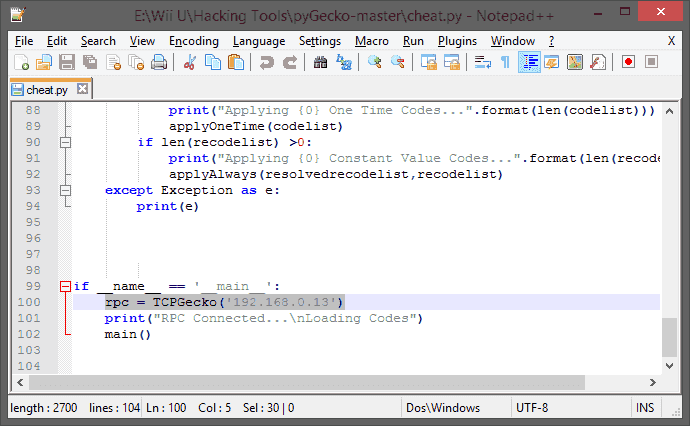Click the Save All toolbar icon

point(90,62)
